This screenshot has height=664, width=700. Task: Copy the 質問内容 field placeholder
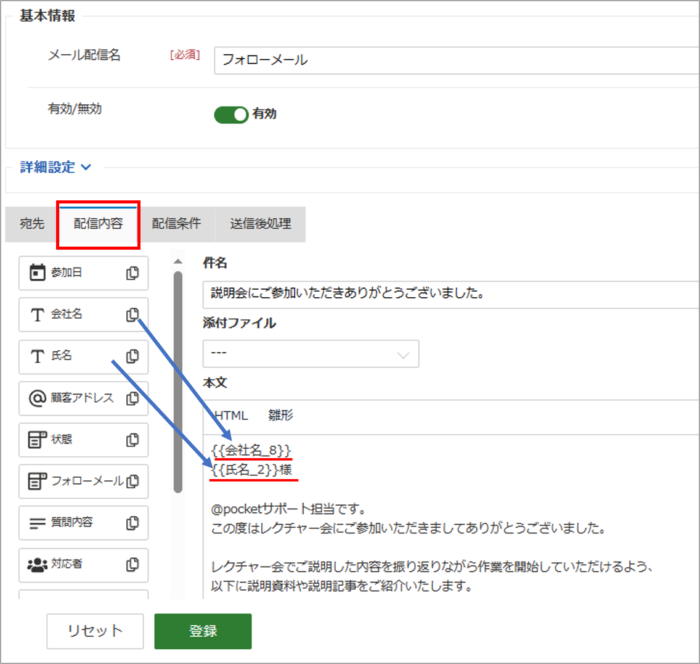tap(132, 522)
